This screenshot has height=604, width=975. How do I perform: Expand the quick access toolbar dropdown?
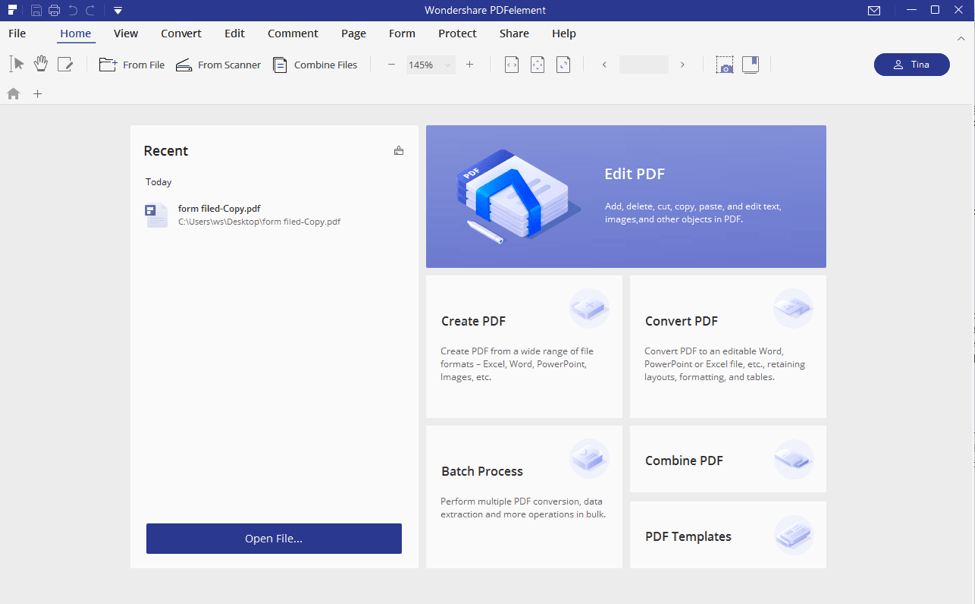[118, 11]
